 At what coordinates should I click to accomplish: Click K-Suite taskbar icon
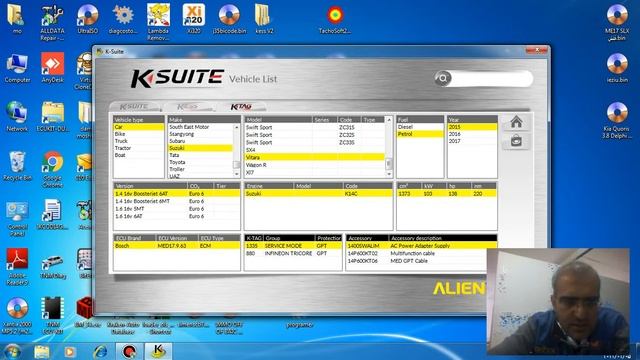click(158, 351)
